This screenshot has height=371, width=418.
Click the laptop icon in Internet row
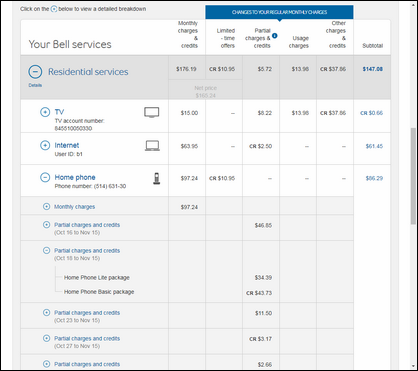(152, 146)
